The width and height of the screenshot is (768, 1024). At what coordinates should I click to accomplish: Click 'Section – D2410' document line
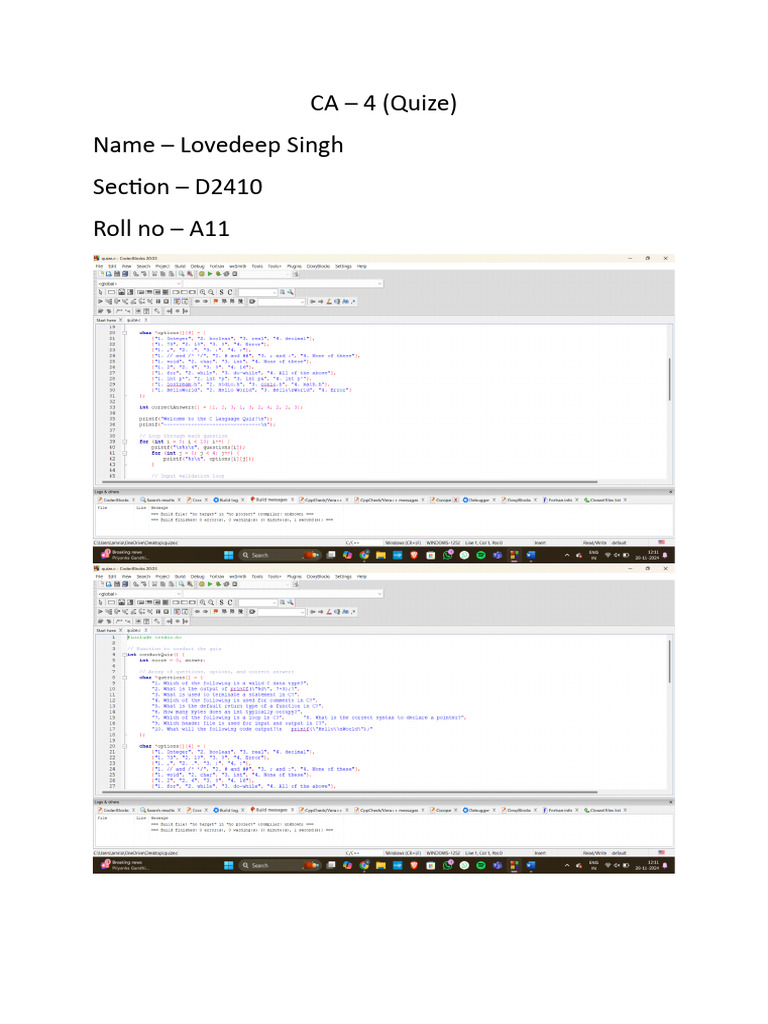[x=178, y=187]
